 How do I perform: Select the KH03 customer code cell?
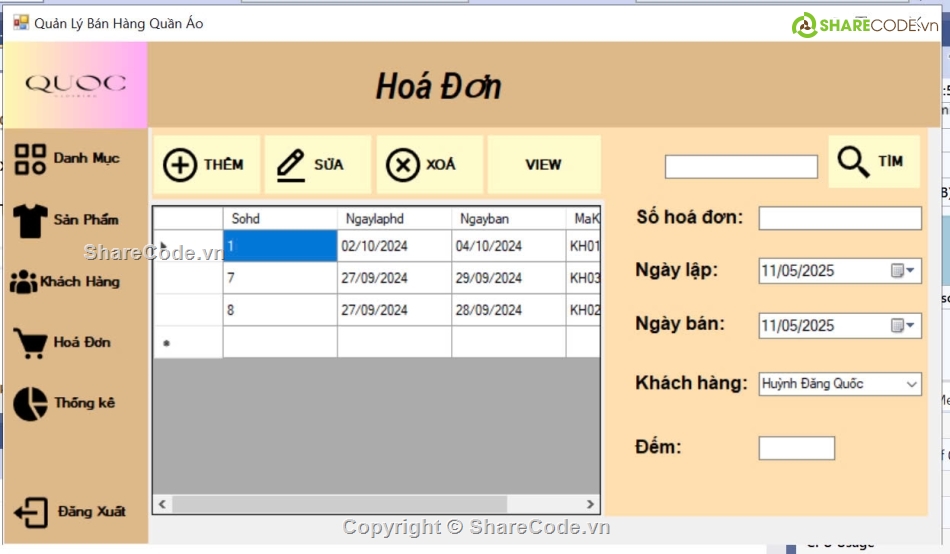pyautogui.click(x=583, y=278)
